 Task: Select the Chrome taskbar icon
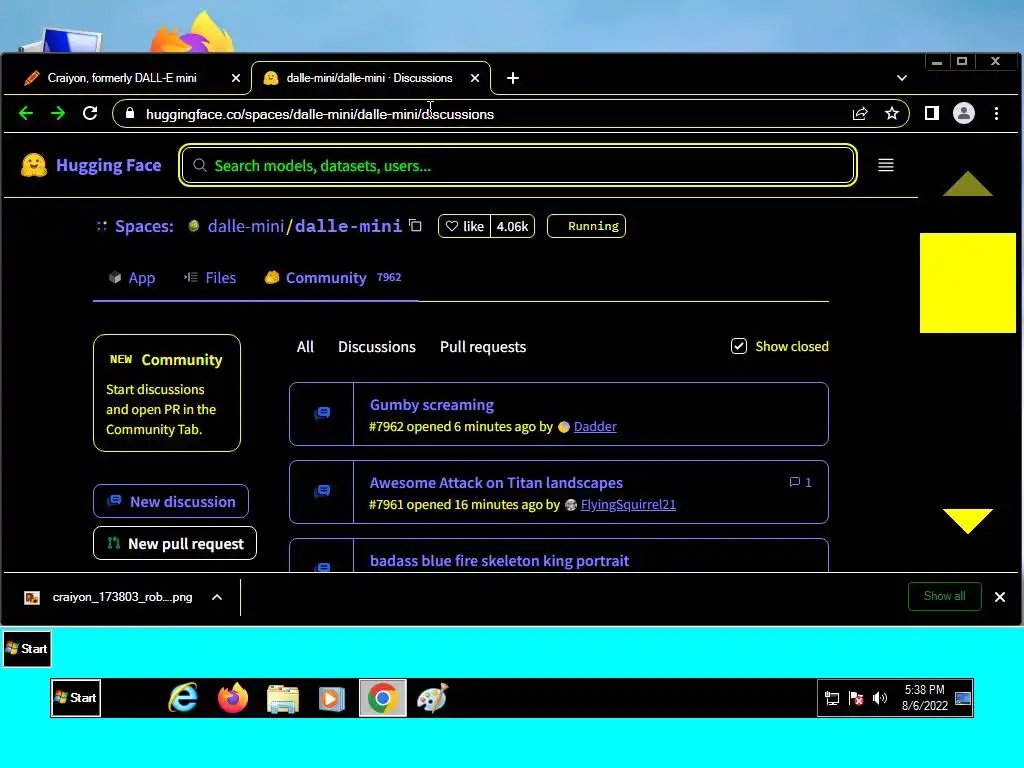pos(383,698)
